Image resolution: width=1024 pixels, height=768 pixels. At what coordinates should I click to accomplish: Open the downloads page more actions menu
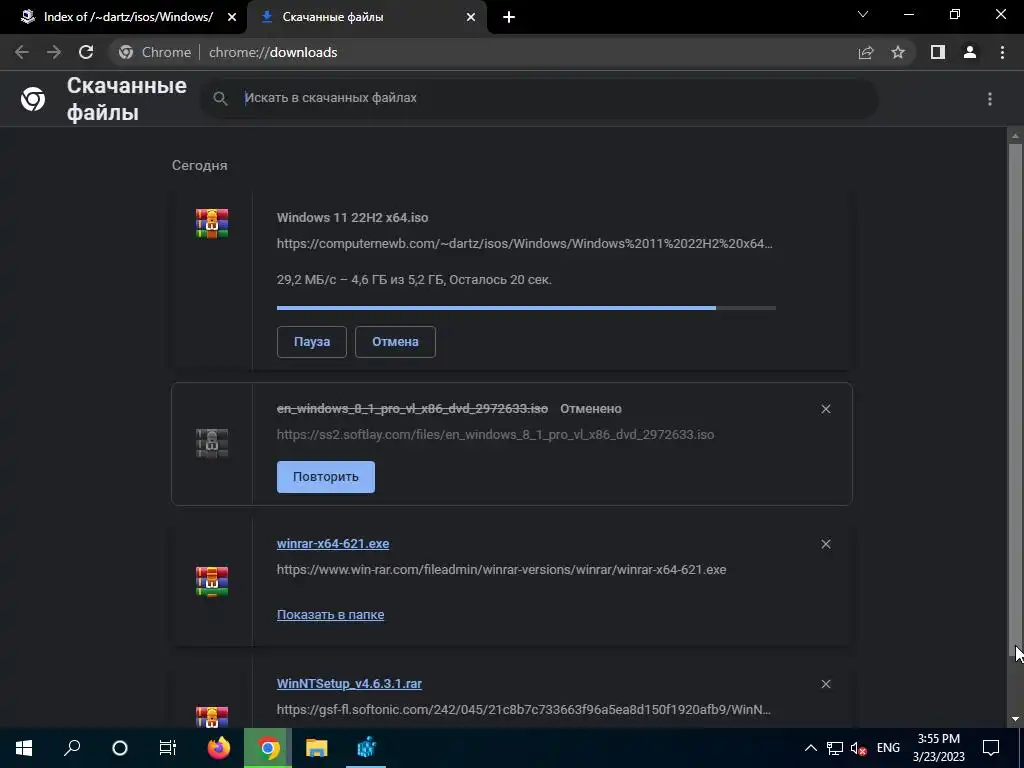click(990, 99)
